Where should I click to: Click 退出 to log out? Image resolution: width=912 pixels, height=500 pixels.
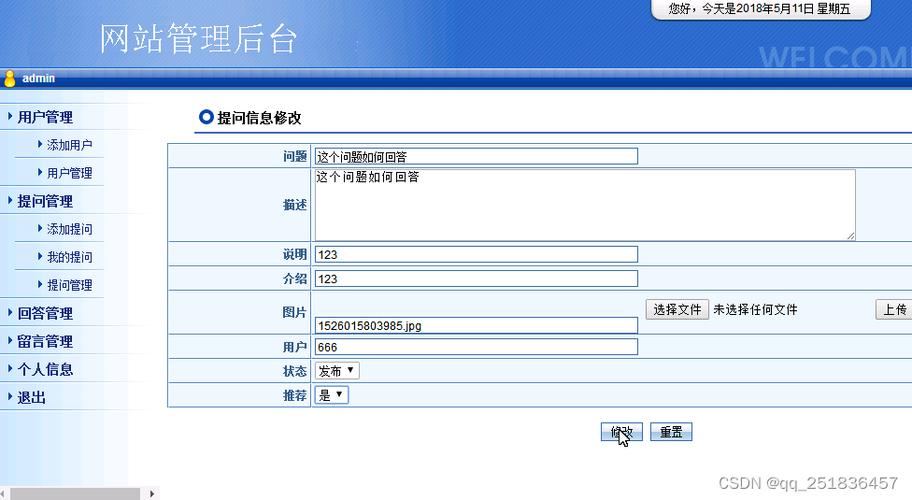(31, 398)
